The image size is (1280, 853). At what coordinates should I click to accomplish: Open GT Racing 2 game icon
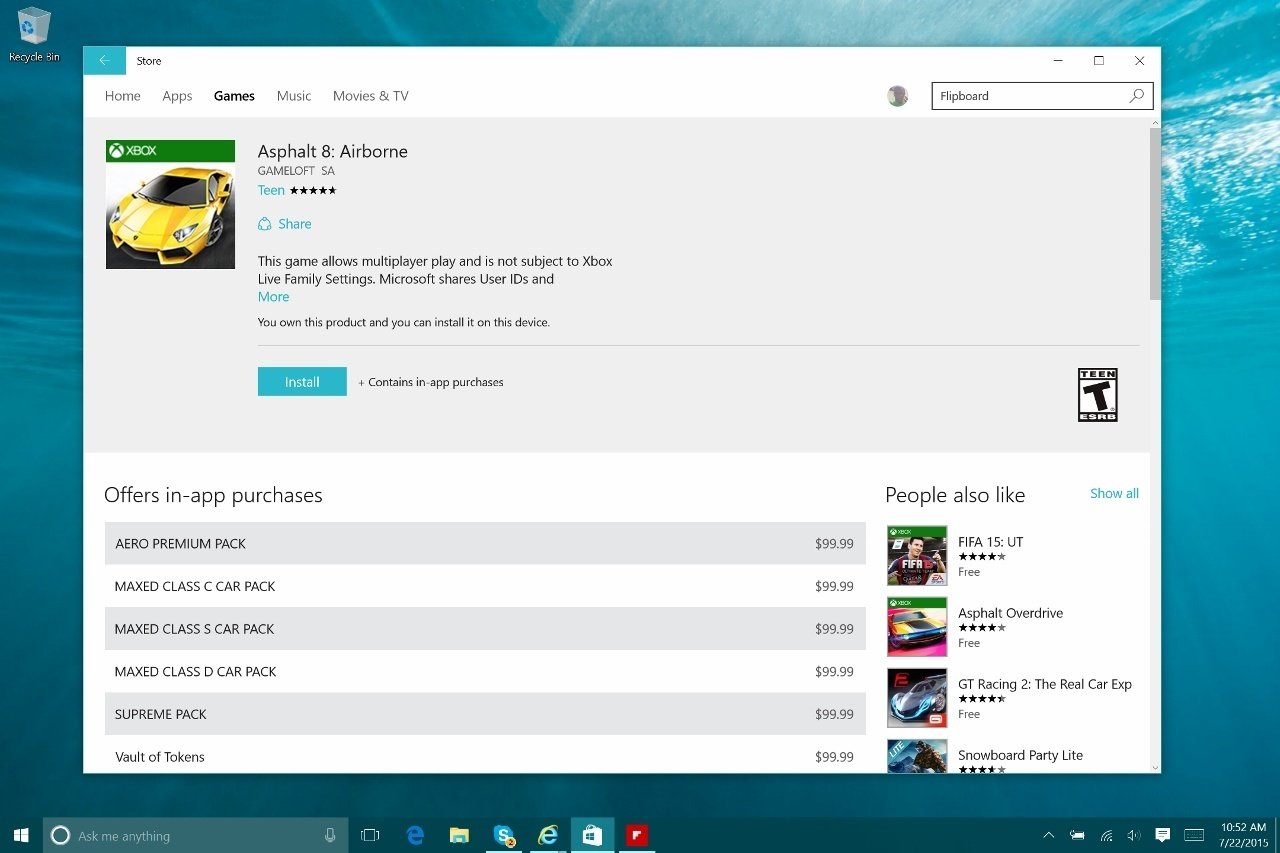pyautogui.click(x=917, y=698)
